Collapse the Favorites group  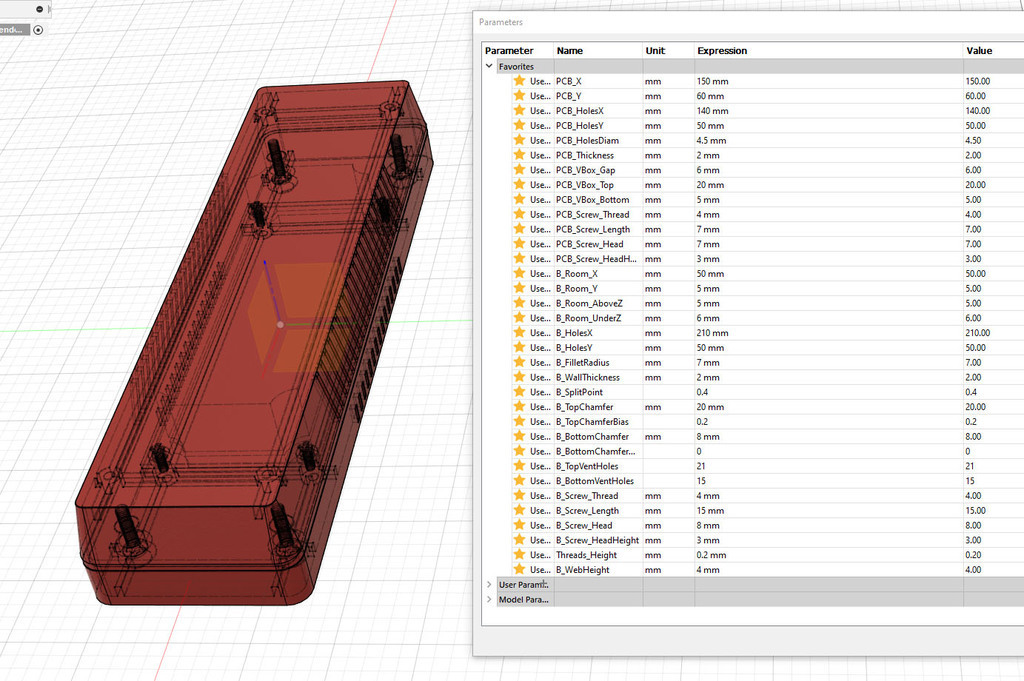(x=489, y=66)
